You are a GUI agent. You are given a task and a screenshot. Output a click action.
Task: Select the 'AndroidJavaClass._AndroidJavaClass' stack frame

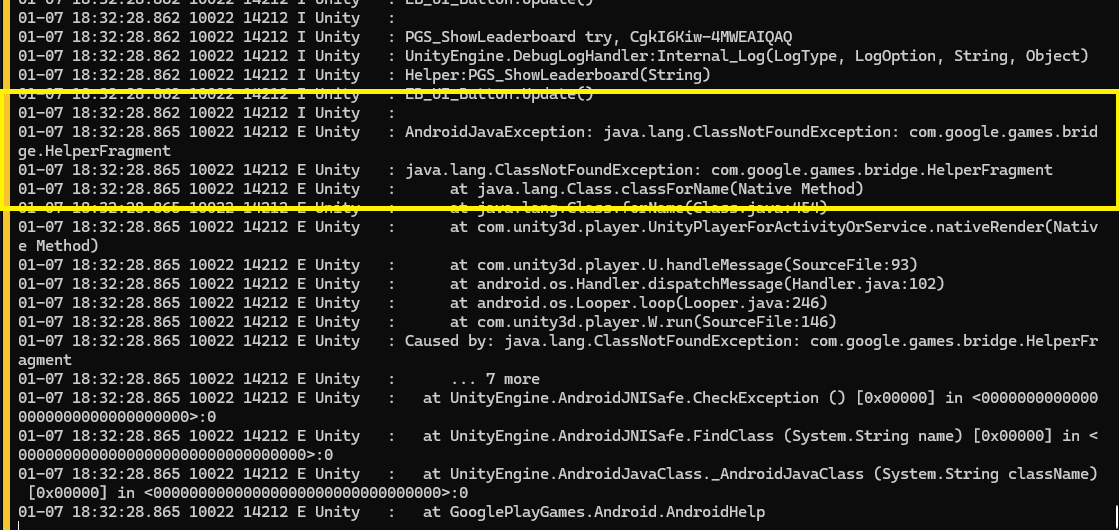coord(558,474)
